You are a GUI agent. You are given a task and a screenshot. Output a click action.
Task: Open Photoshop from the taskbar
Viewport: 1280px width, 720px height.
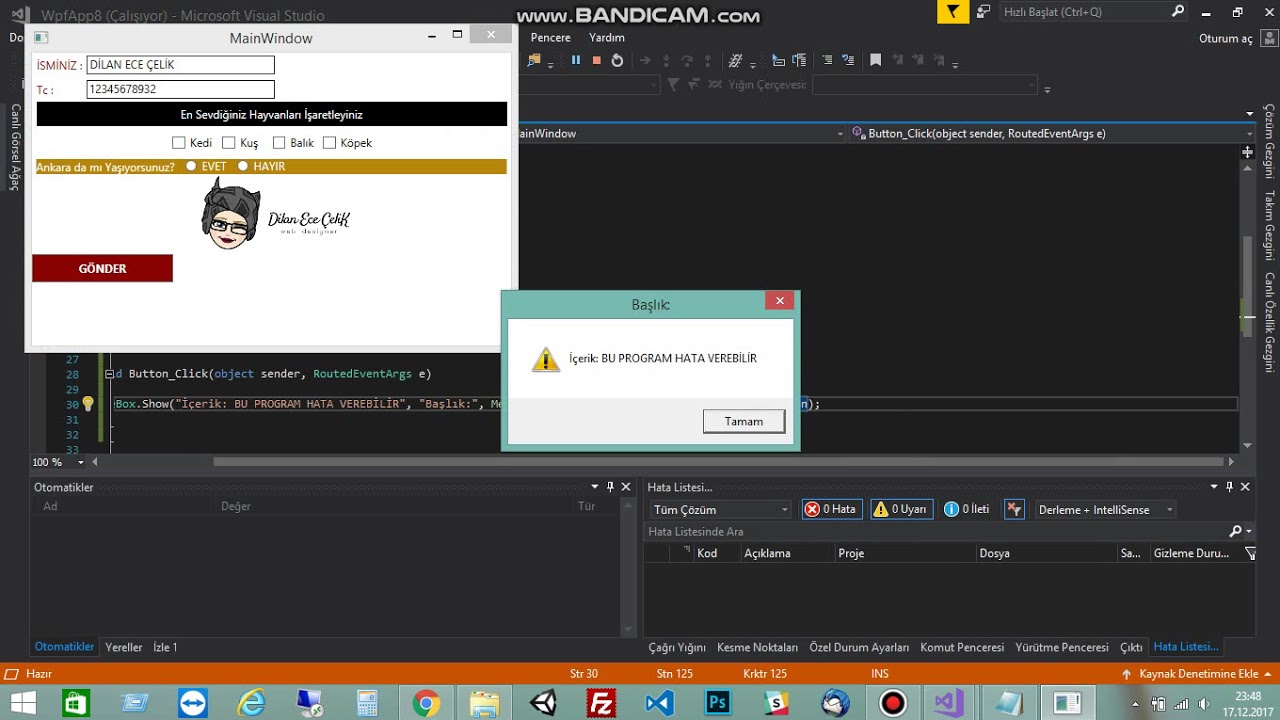[717, 703]
